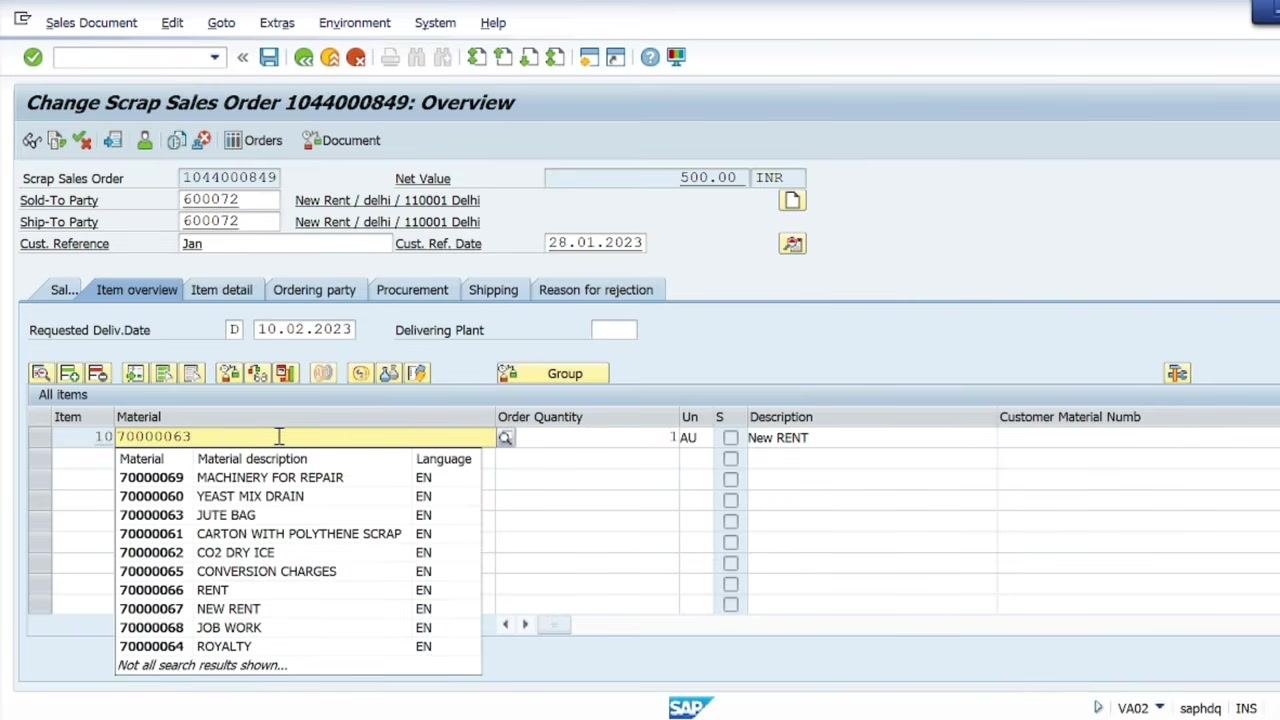Click the partner icon beside Cust. Ref. Date
The image size is (1280, 720).
[x=792, y=244]
